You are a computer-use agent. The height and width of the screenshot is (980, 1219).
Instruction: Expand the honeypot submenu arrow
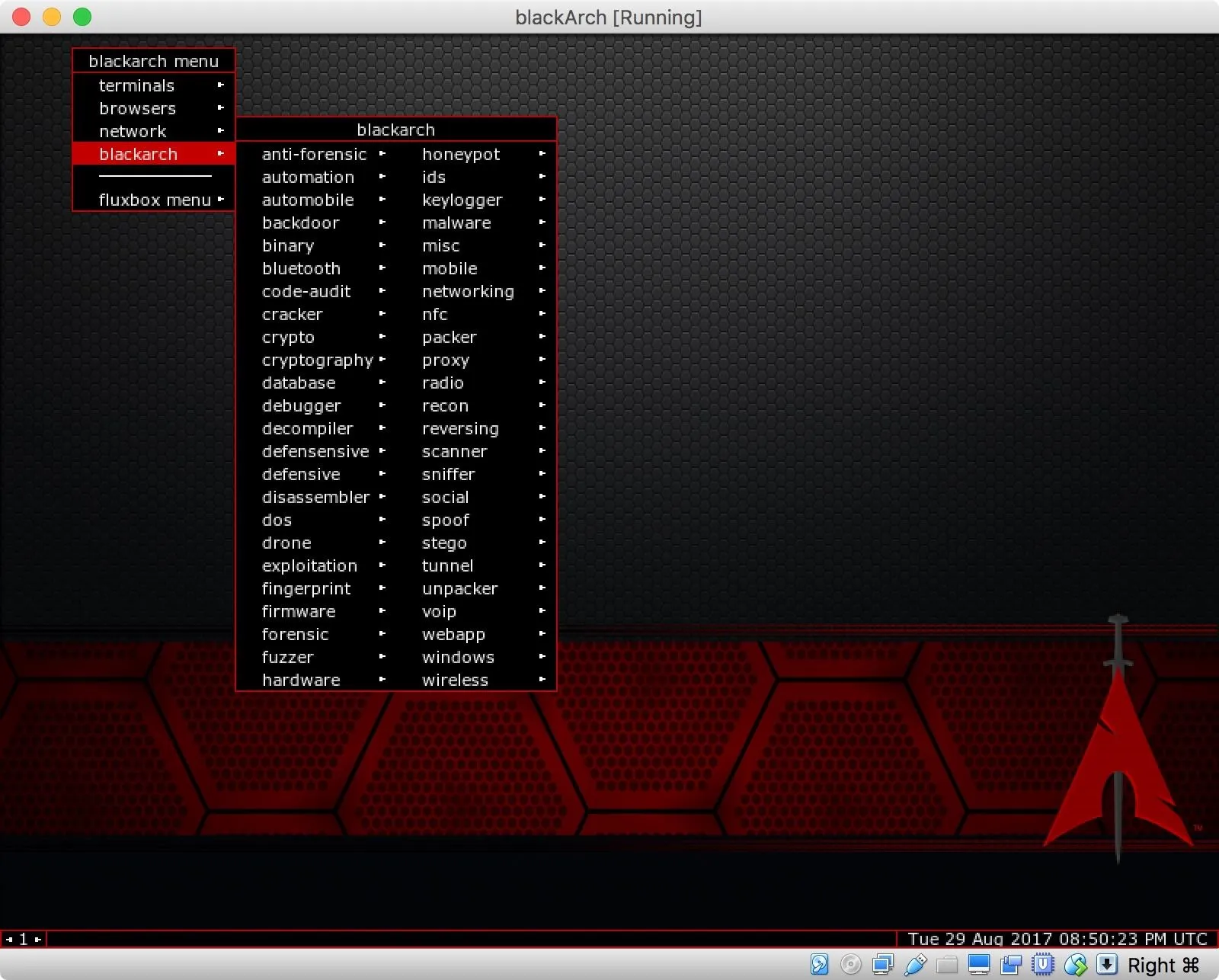542,153
